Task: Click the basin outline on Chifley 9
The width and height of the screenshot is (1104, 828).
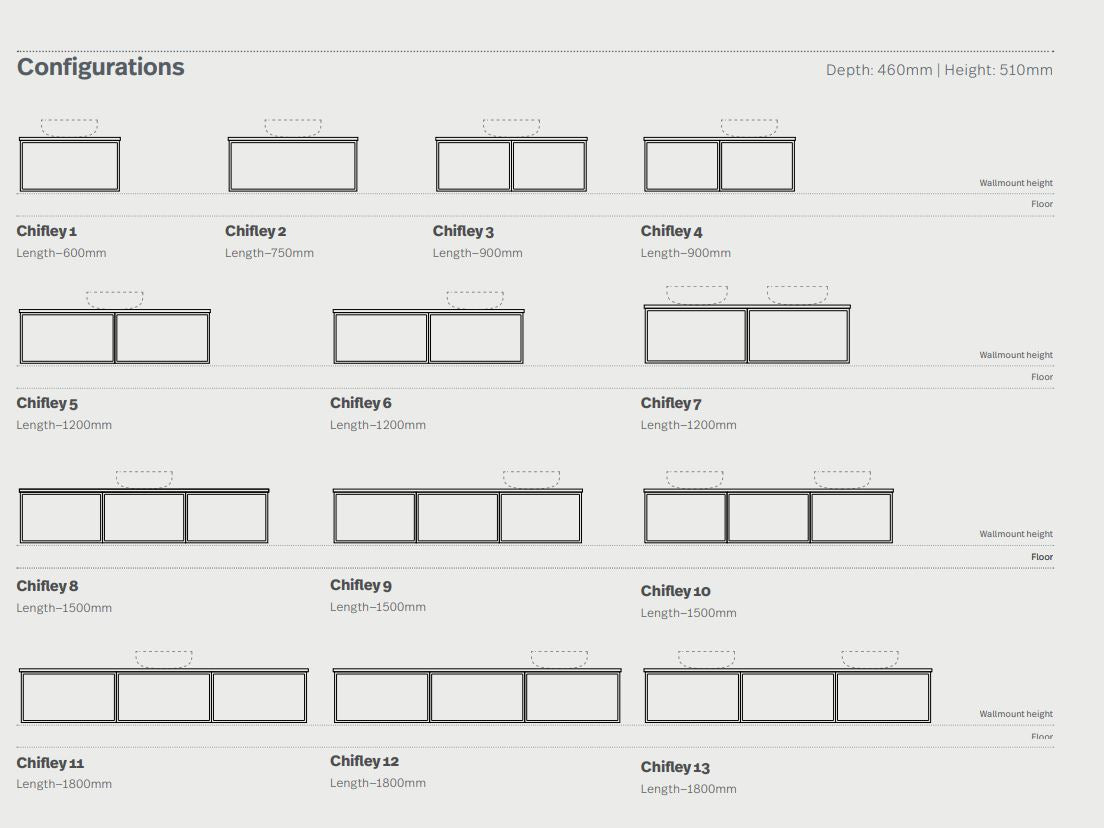Action: (x=531, y=480)
